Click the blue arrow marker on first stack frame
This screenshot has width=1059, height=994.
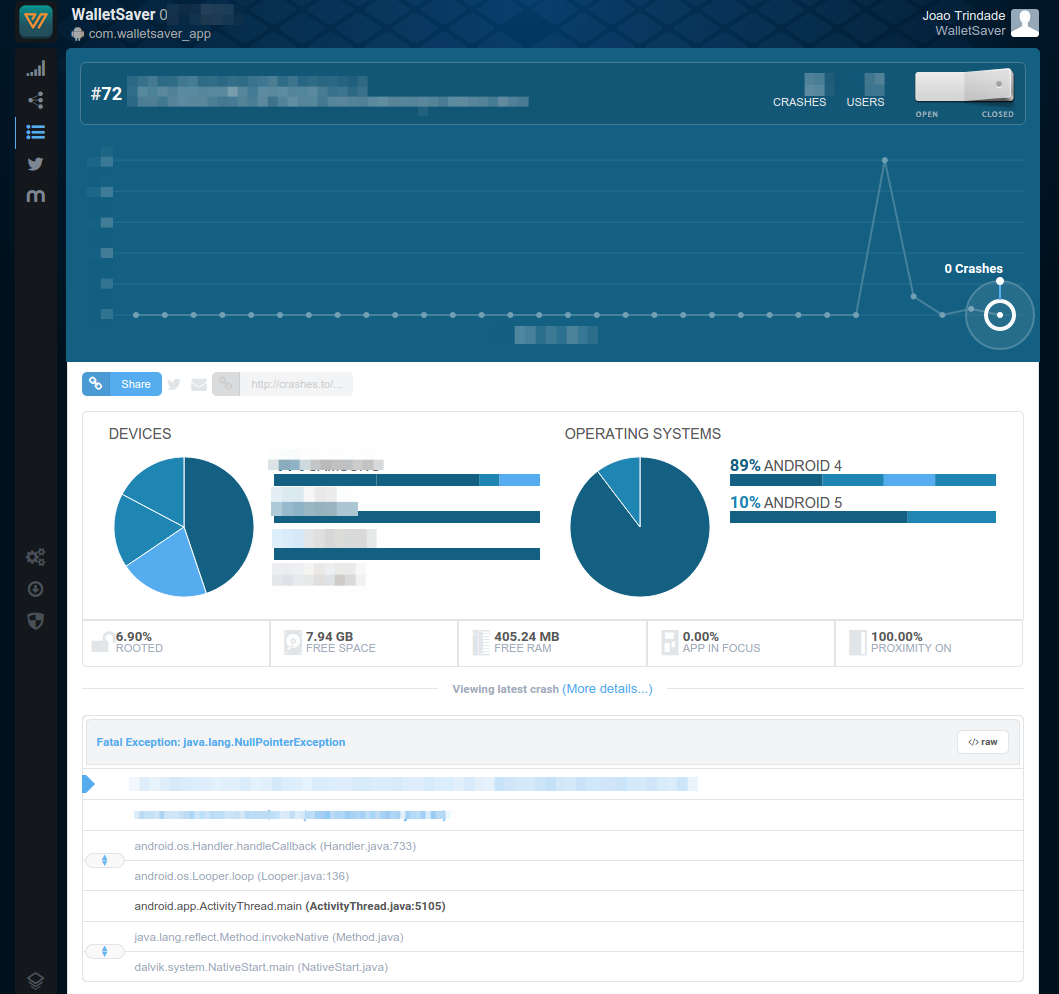pyautogui.click(x=88, y=784)
